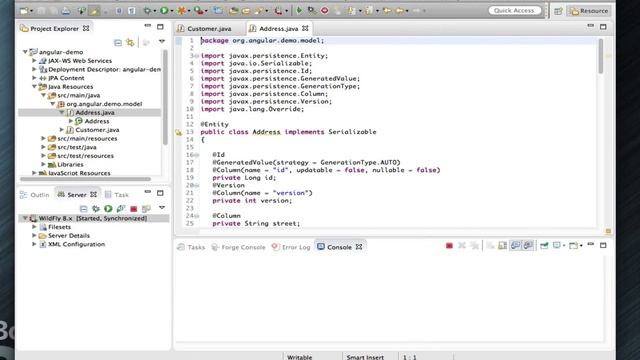Screen dimensions: 640x360
Task: Click the editor vertical scrollbar
Action: pyautogui.click(x=600, y=56)
